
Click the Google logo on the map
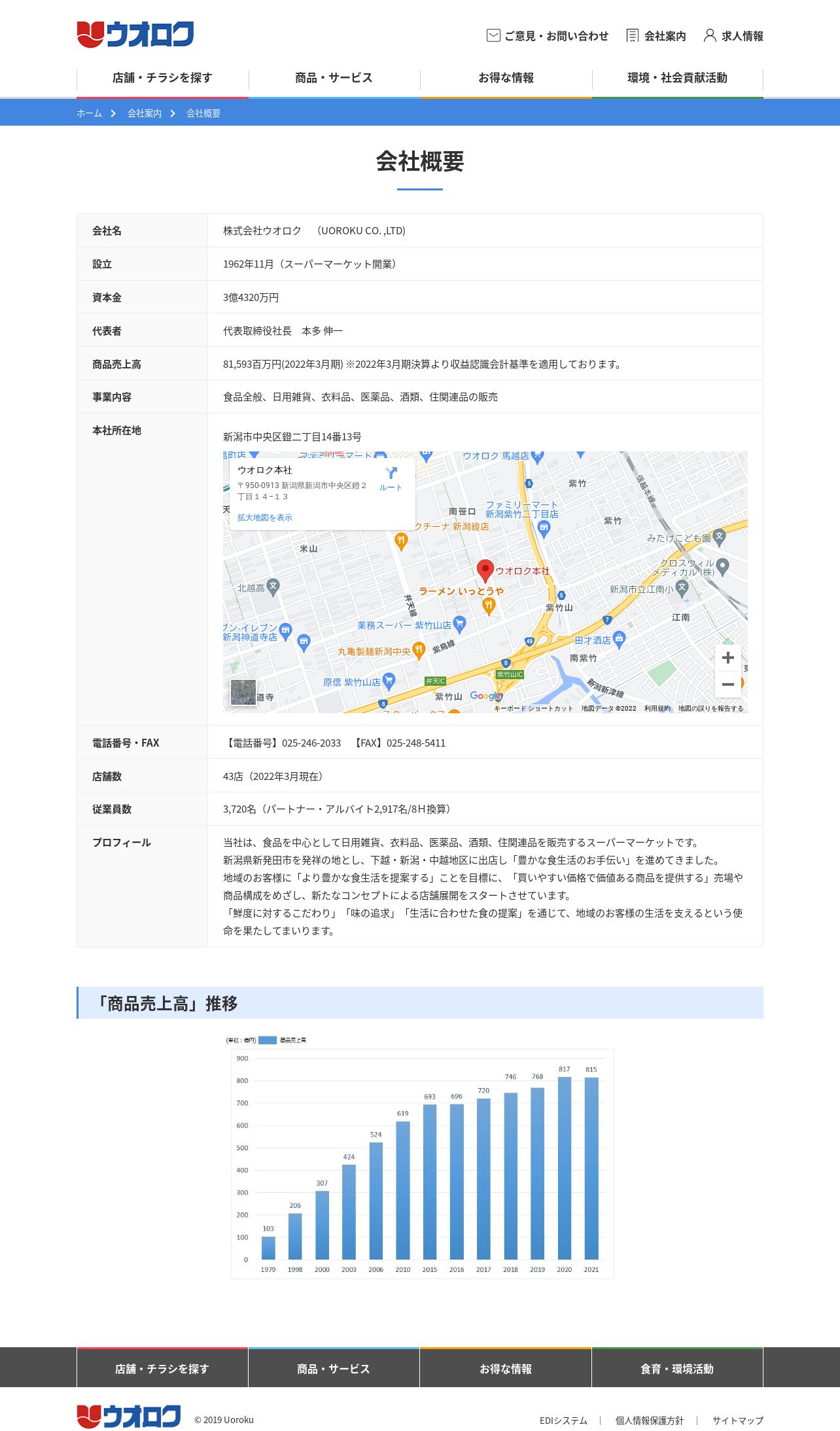485,696
